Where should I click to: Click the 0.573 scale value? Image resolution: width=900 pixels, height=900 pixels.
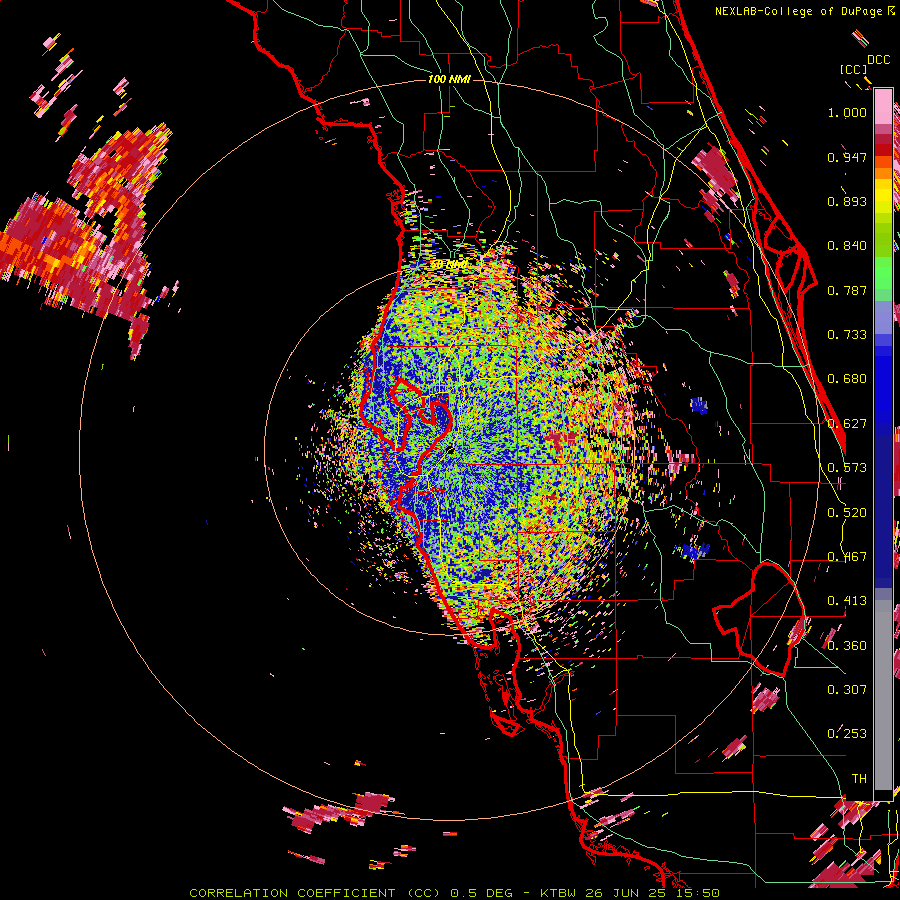tap(847, 468)
